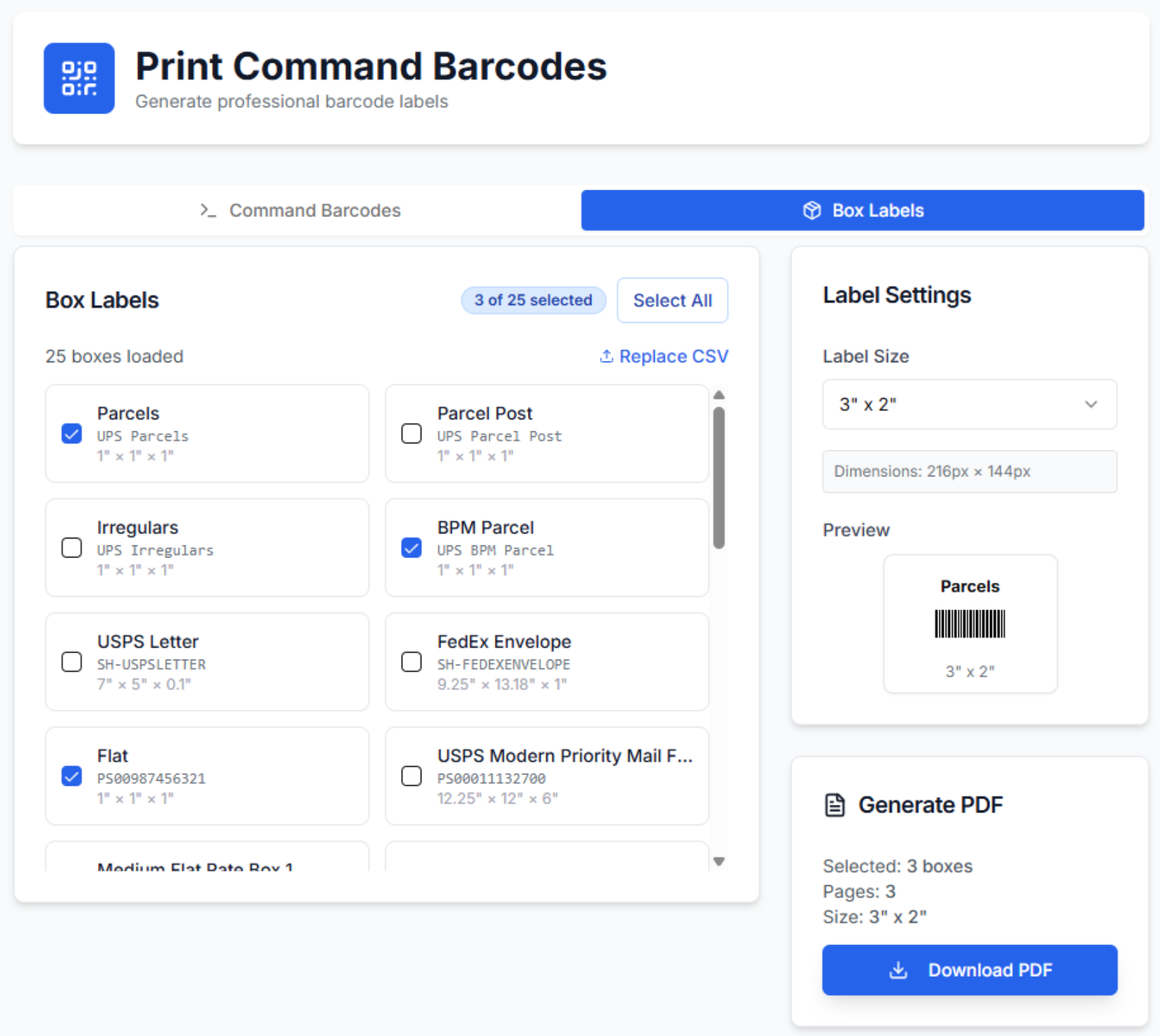Click the 'Size: 3" x 2"' summary text
The width and height of the screenshot is (1160, 1036).
click(x=875, y=917)
